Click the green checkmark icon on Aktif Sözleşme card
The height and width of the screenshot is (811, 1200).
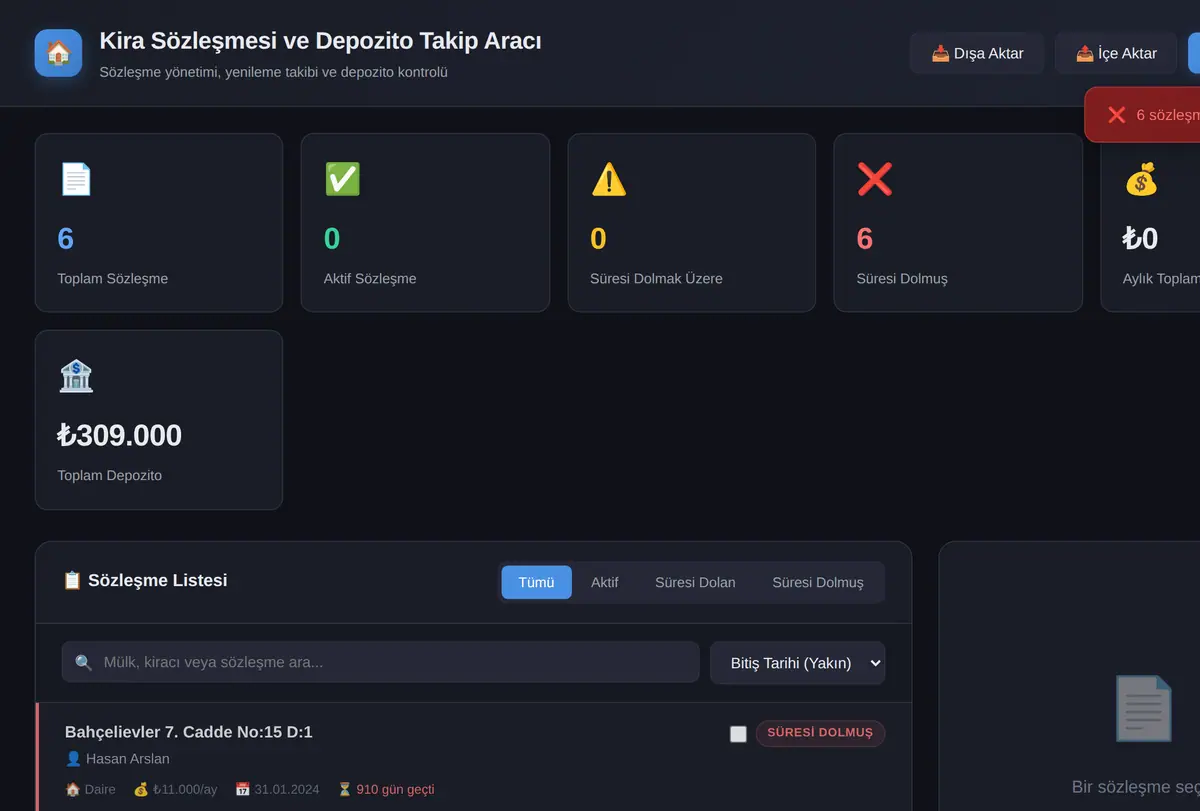click(x=342, y=179)
